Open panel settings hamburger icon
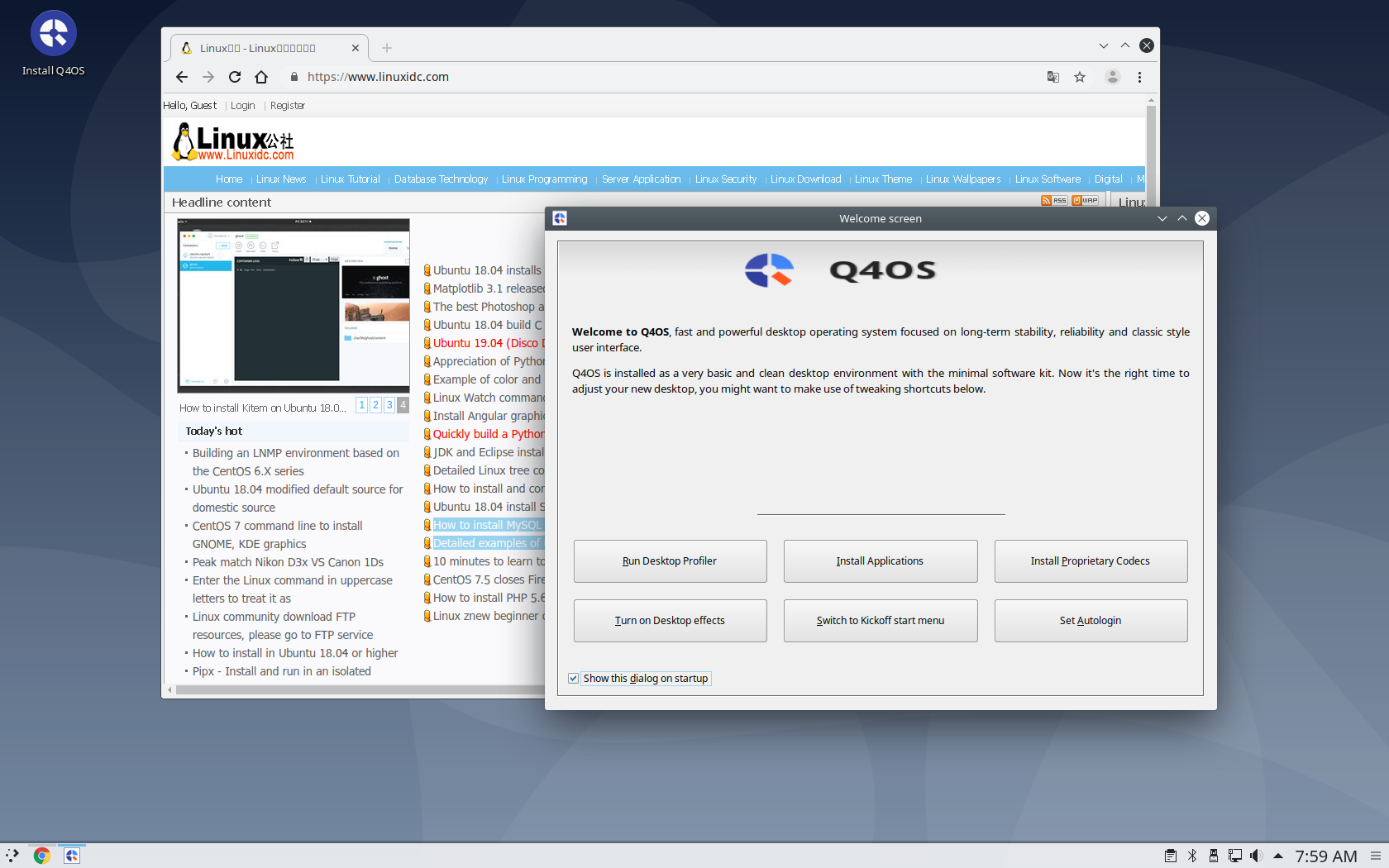 point(1376,856)
